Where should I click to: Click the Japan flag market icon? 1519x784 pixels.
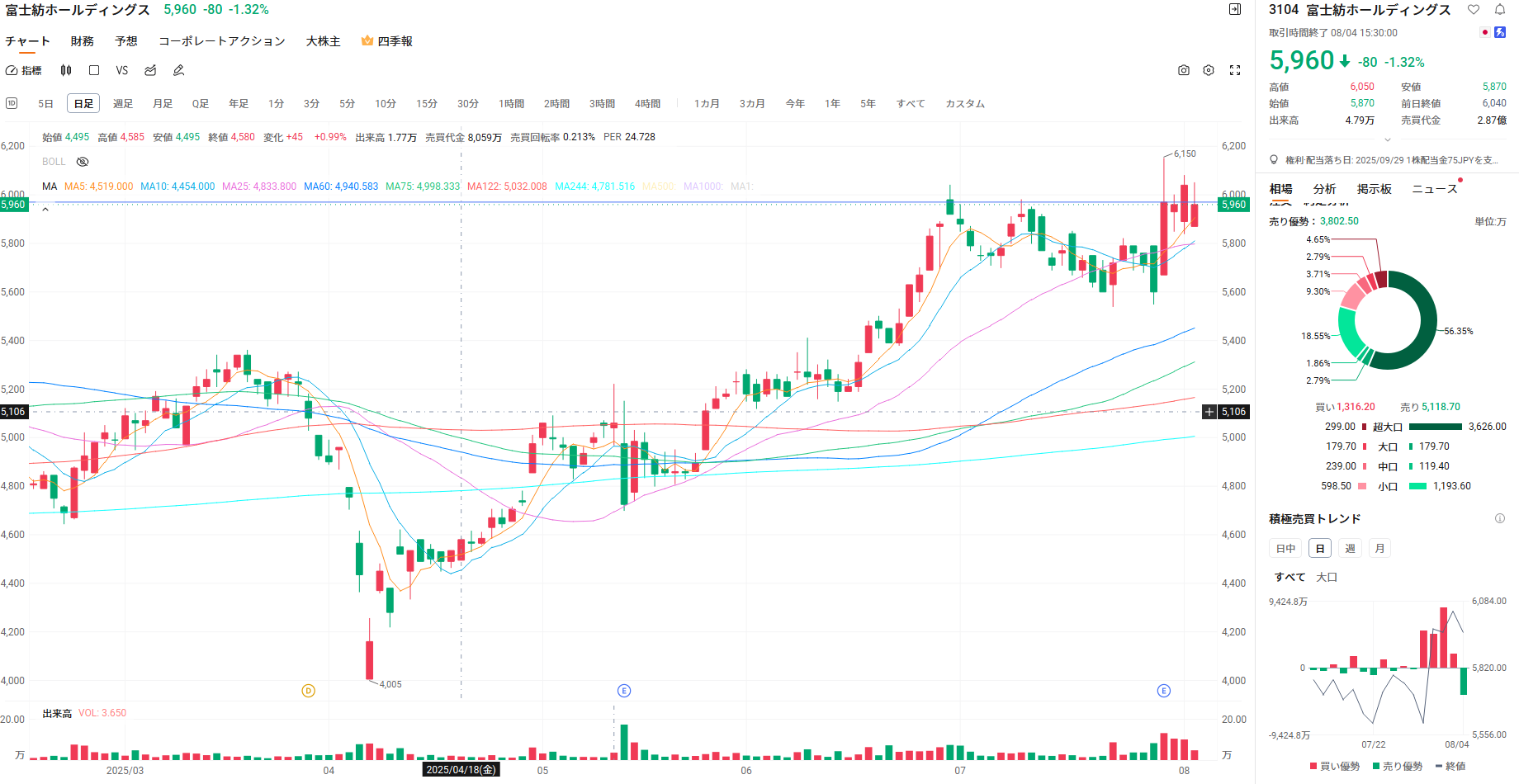(x=1485, y=32)
